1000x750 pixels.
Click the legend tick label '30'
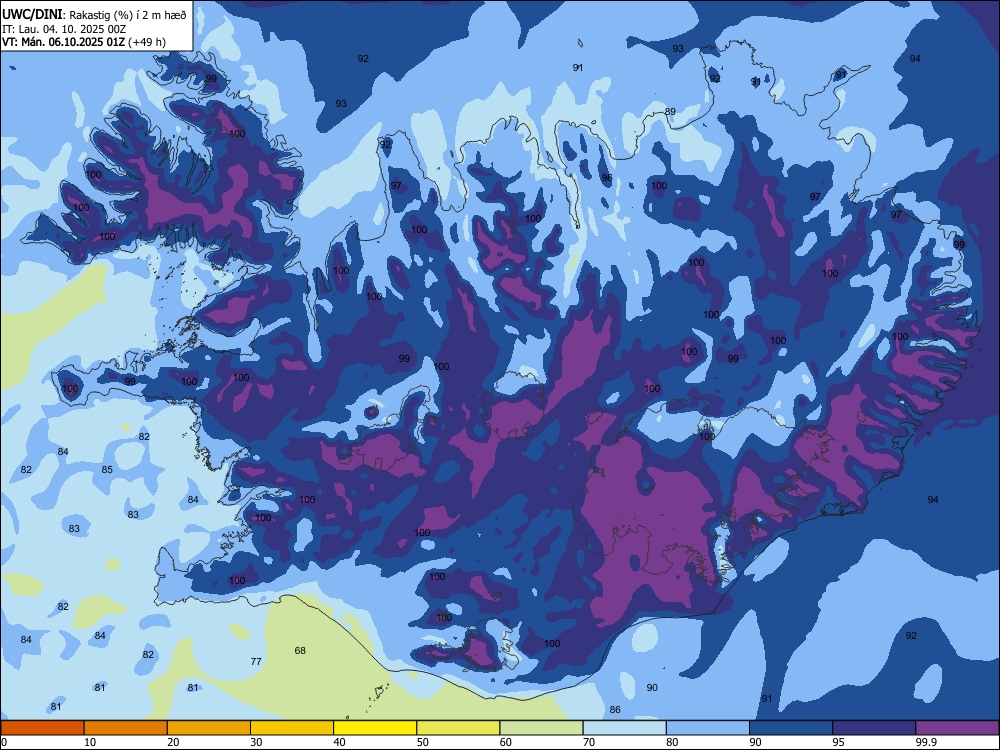(256, 742)
